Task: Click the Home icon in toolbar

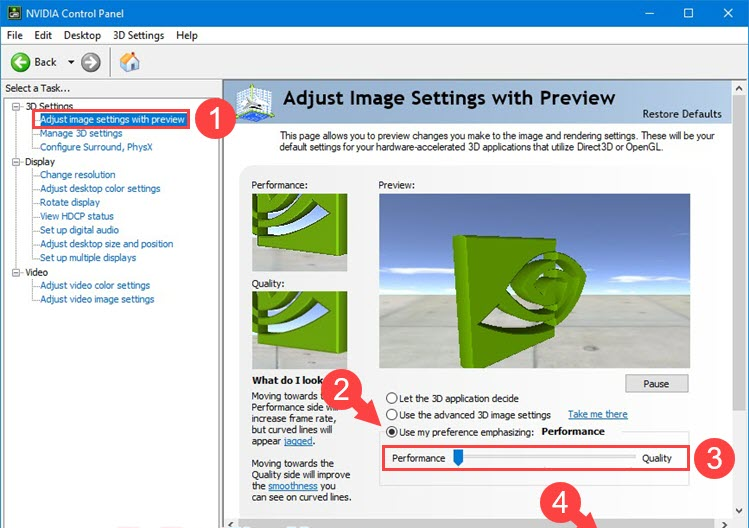Action: [129, 62]
